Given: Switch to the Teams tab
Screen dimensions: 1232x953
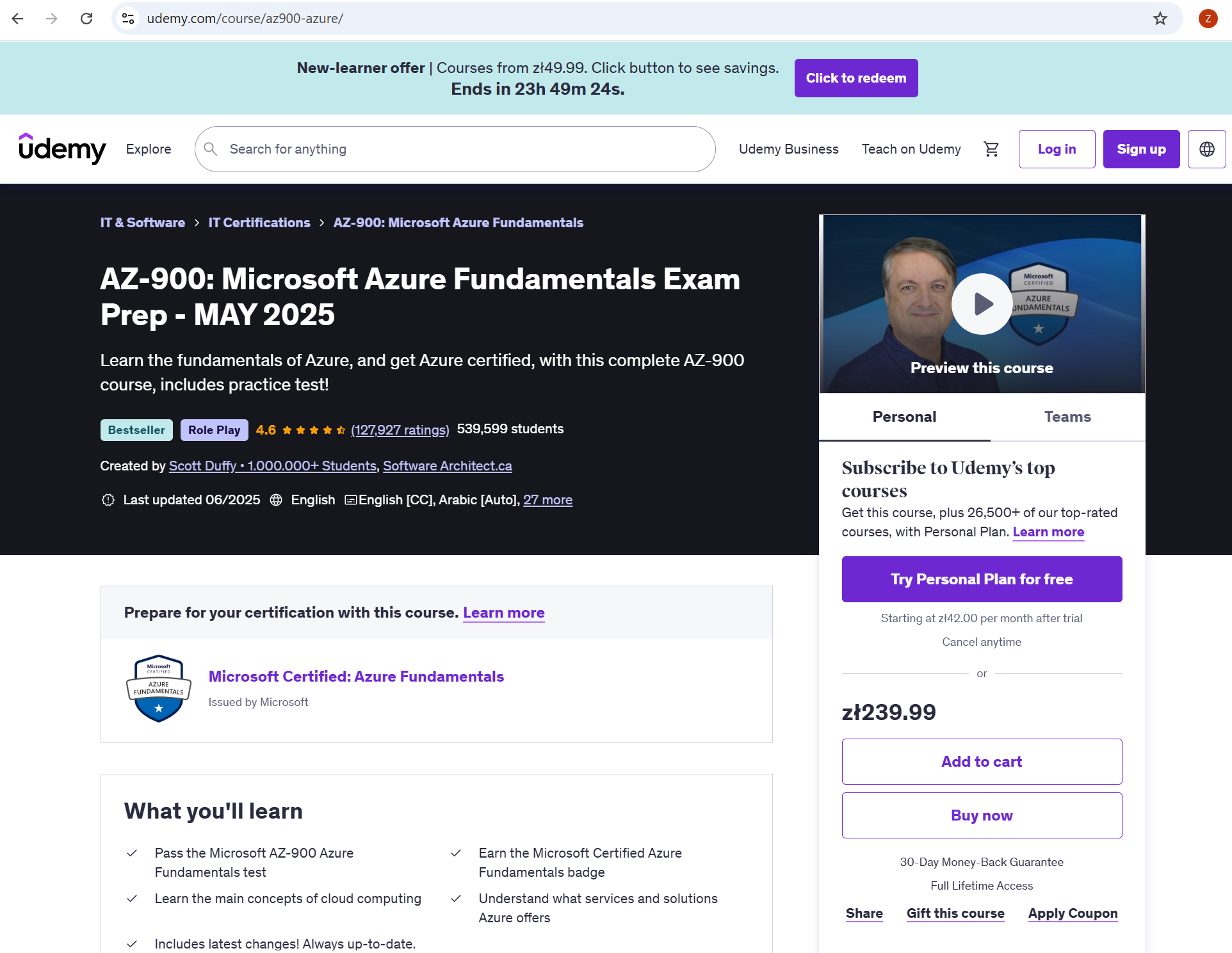Looking at the screenshot, I should point(1067,417).
